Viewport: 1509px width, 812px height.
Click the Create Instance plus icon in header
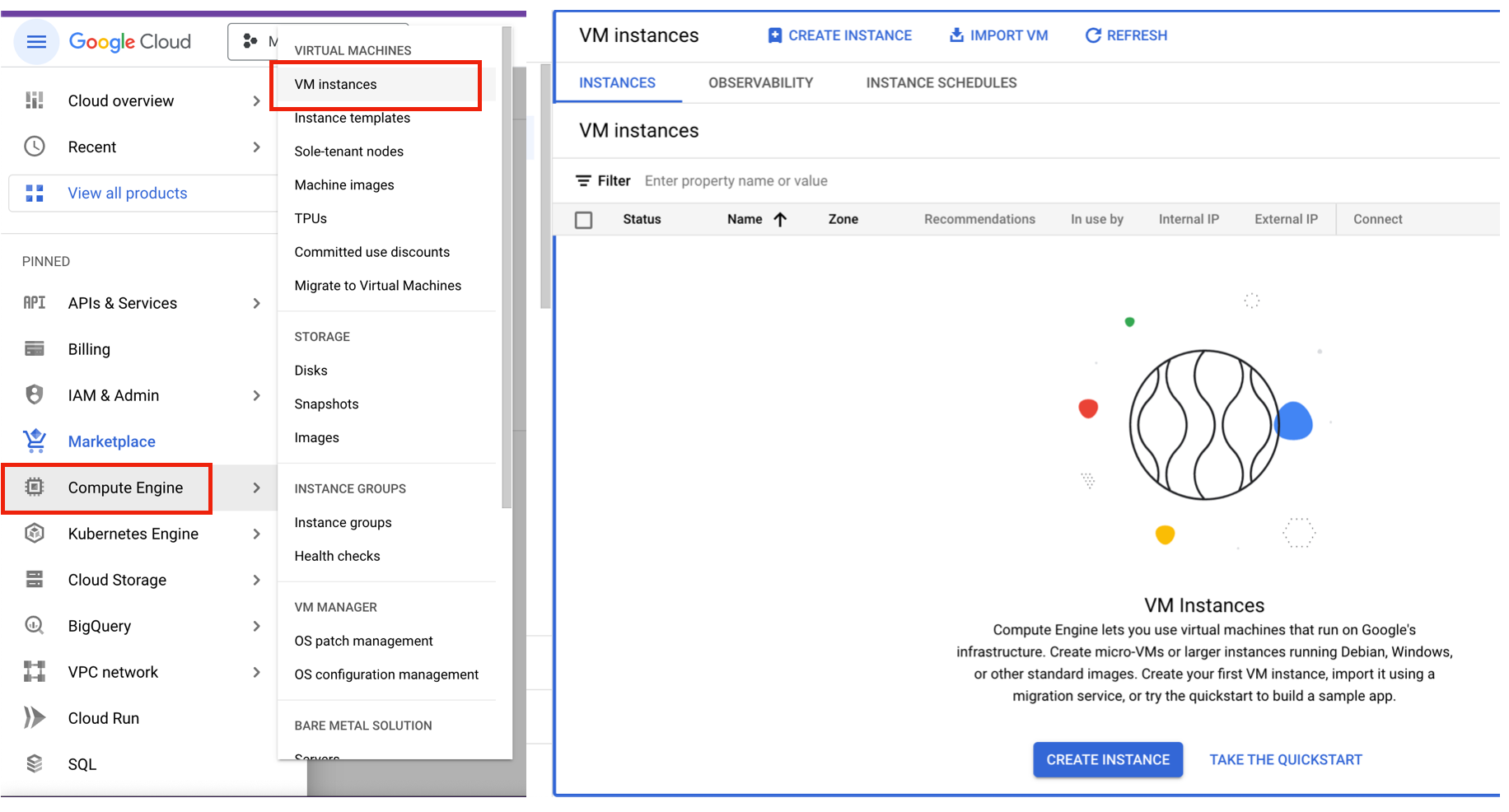pyautogui.click(x=775, y=35)
